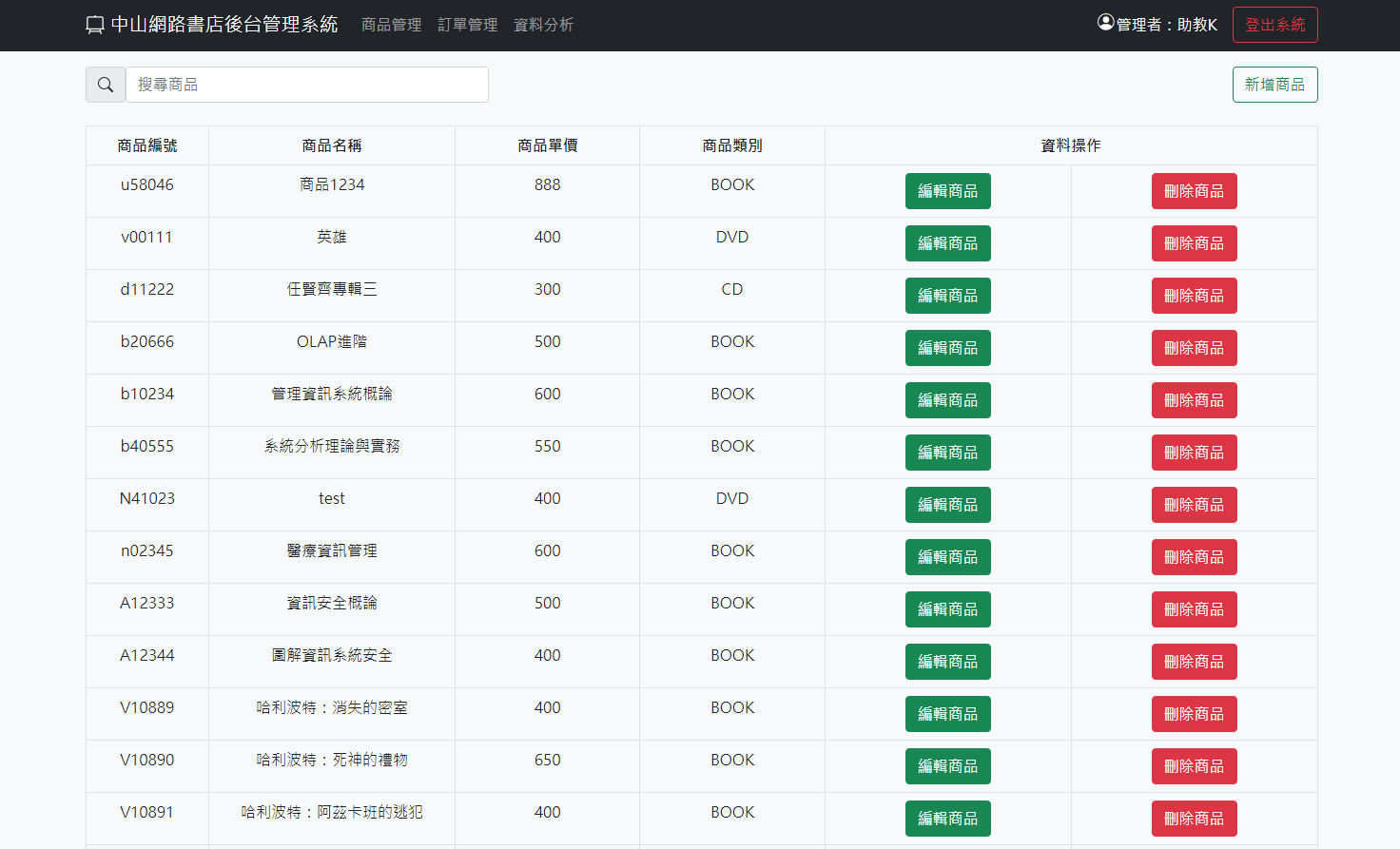
Task: Edit product A12333 資訊安全概論
Action: tap(947, 609)
